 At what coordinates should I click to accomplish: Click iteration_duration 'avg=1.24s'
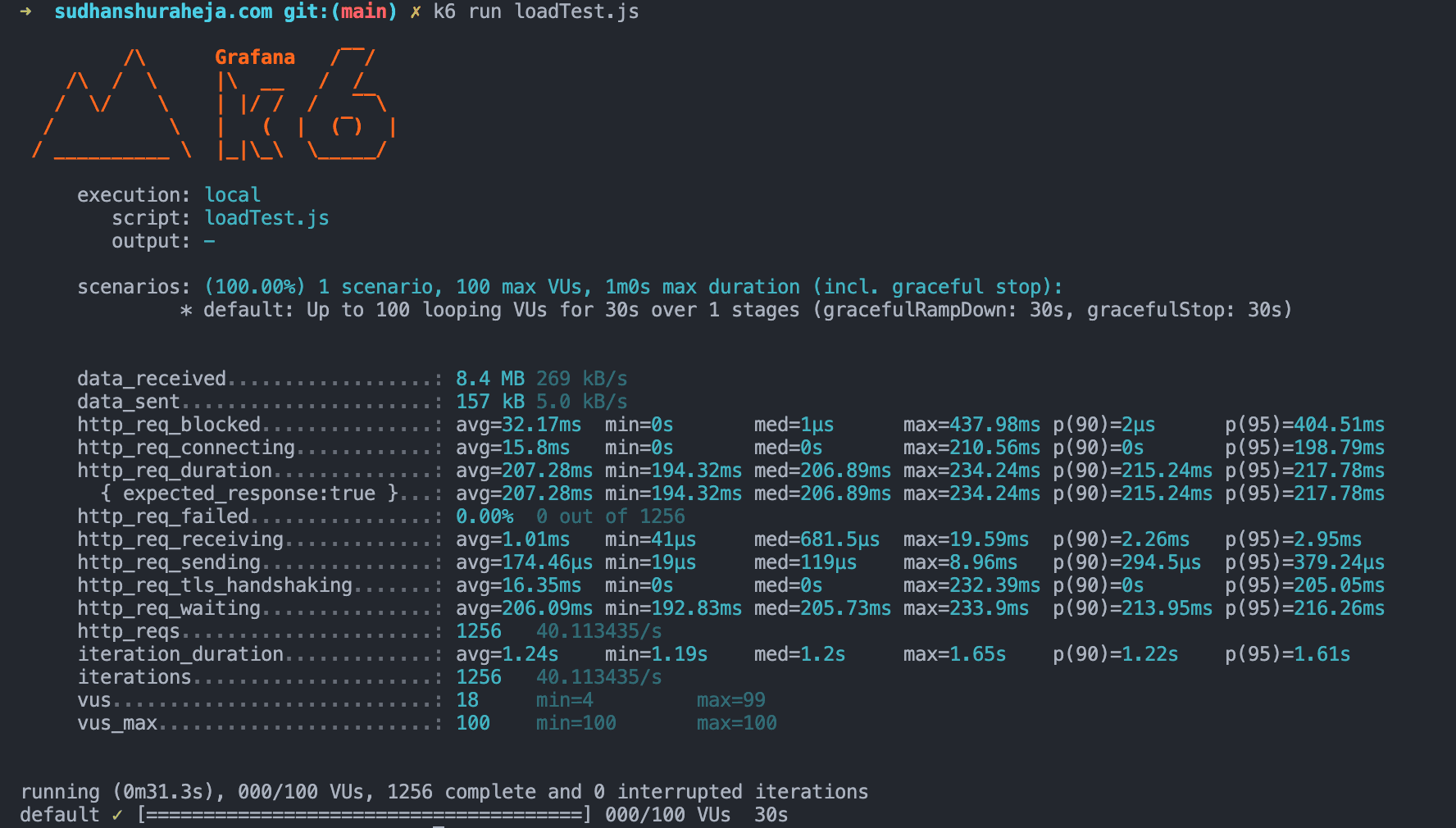click(x=507, y=654)
